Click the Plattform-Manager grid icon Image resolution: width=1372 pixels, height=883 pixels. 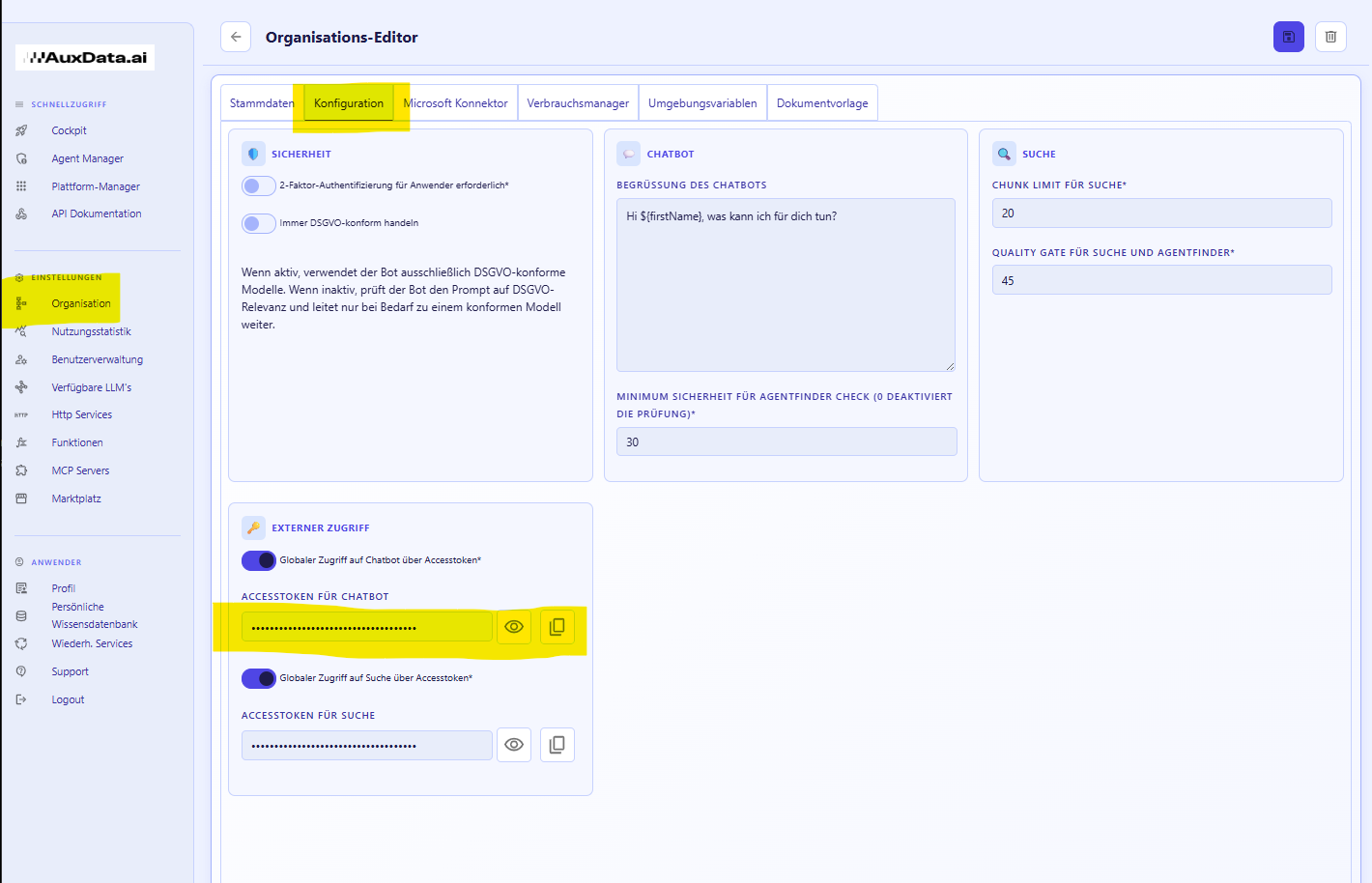tap(21, 186)
